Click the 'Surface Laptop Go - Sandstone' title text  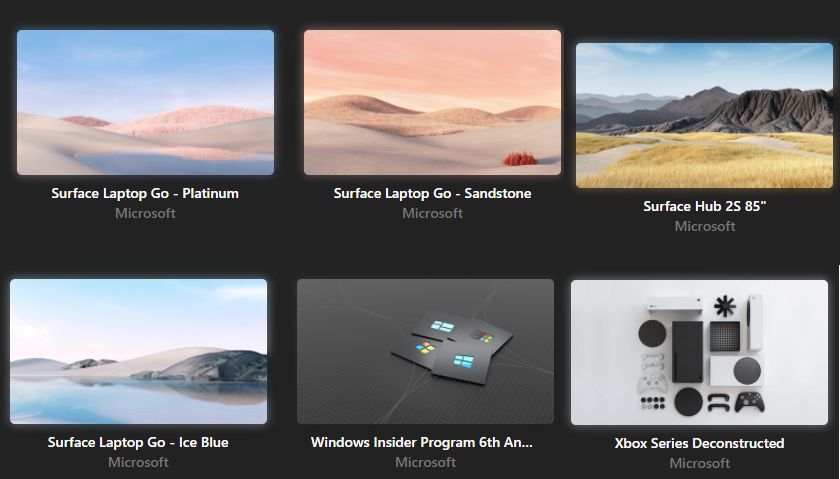(432, 193)
